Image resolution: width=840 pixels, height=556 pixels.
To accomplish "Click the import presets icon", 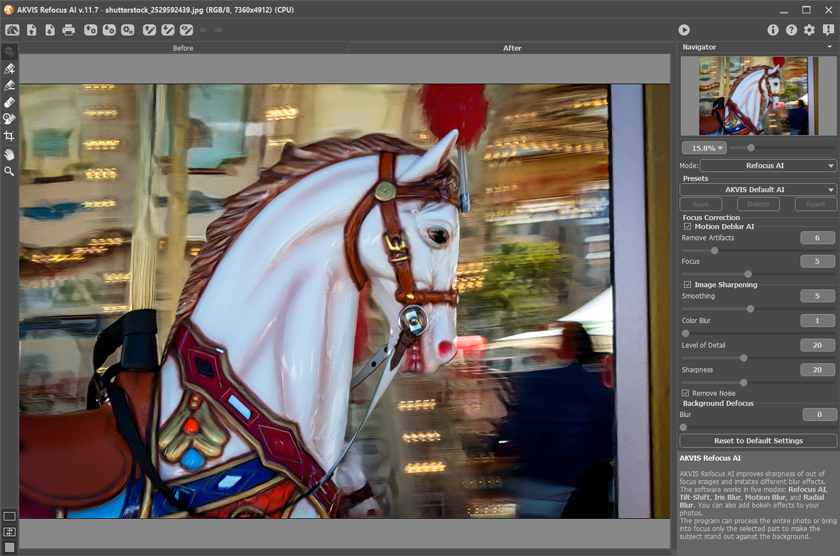I will (91, 30).
